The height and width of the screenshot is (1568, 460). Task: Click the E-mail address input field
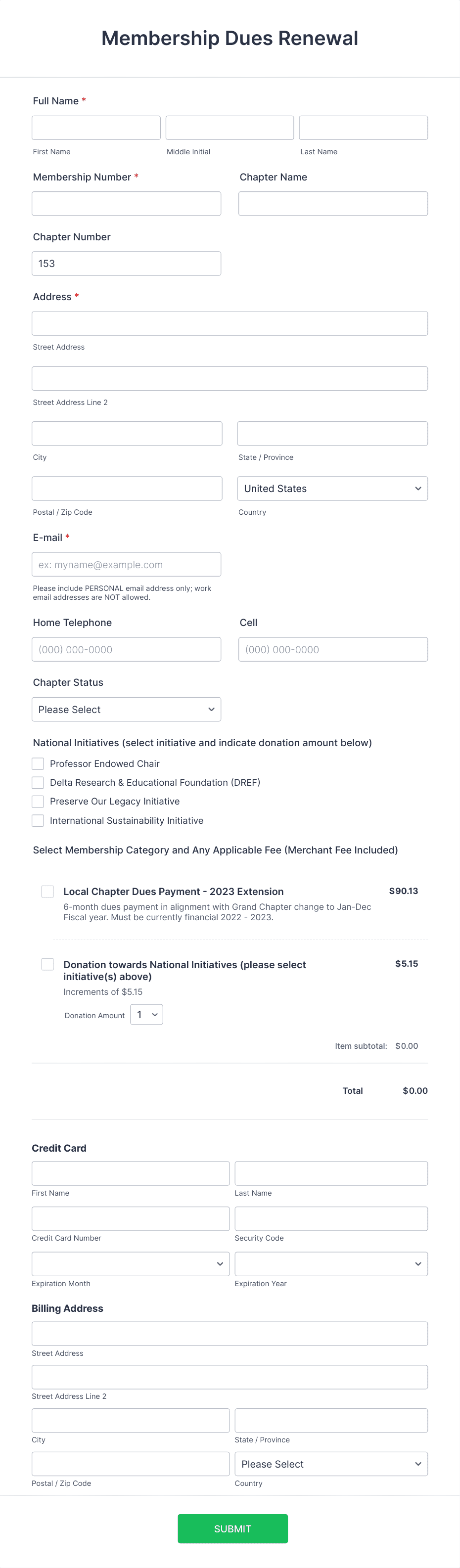coord(126,564)
